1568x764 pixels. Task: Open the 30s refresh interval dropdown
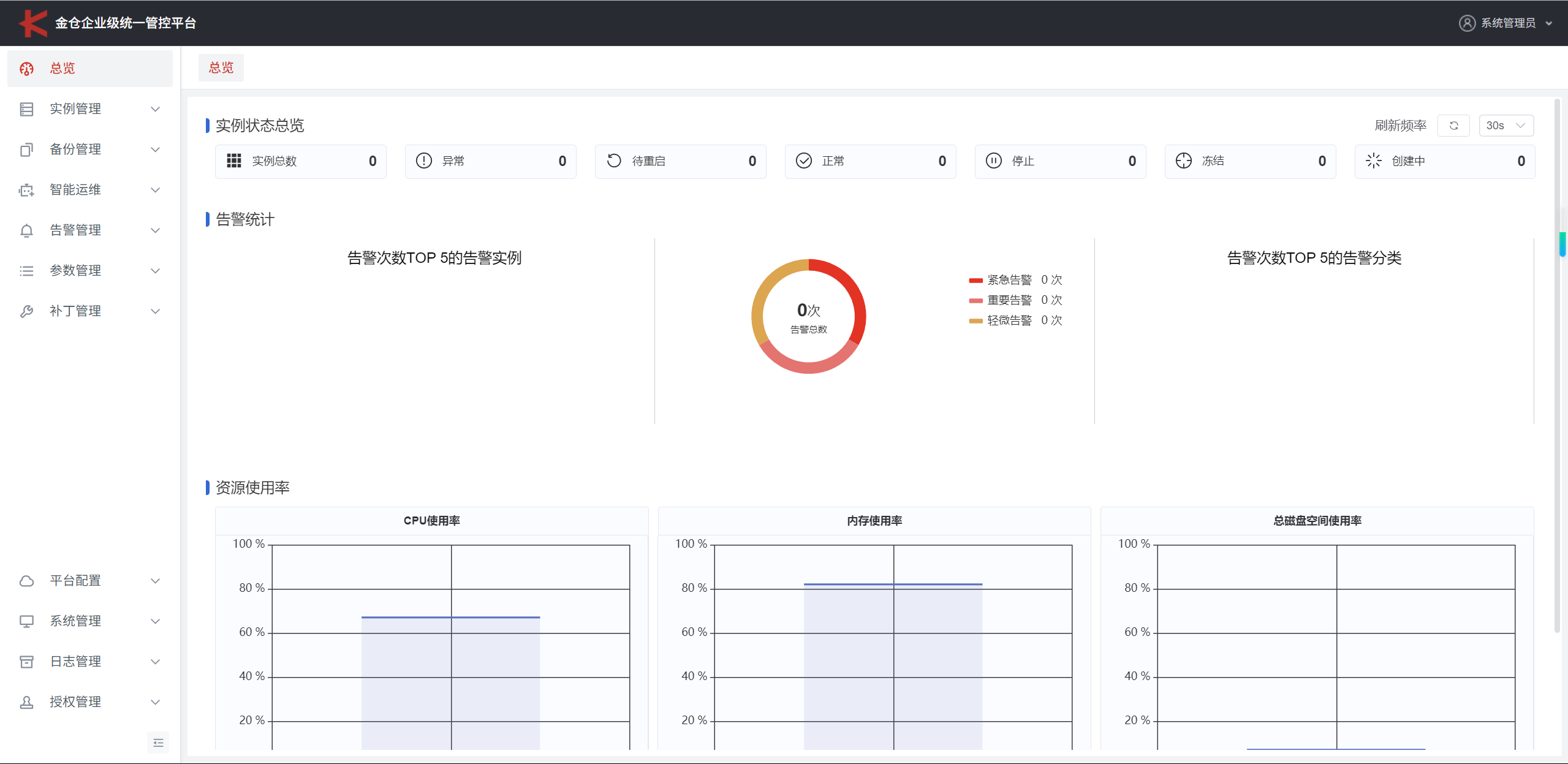[1506, 126]
